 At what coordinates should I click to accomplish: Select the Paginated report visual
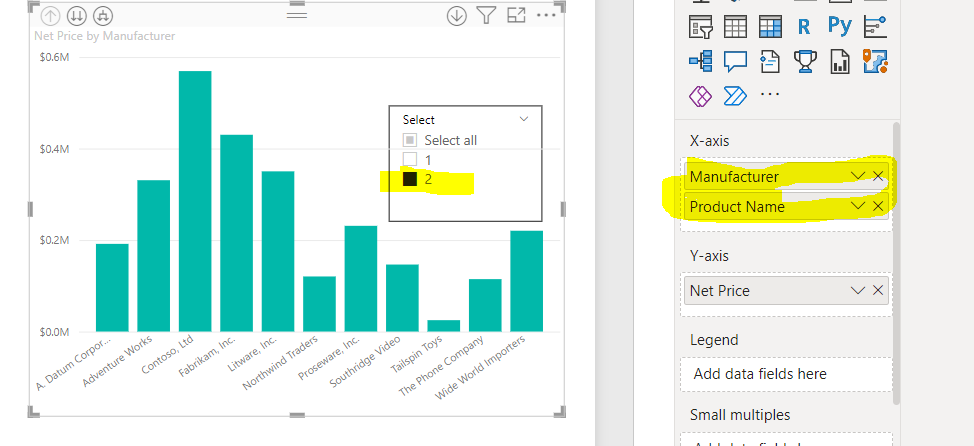click(840, 61)
